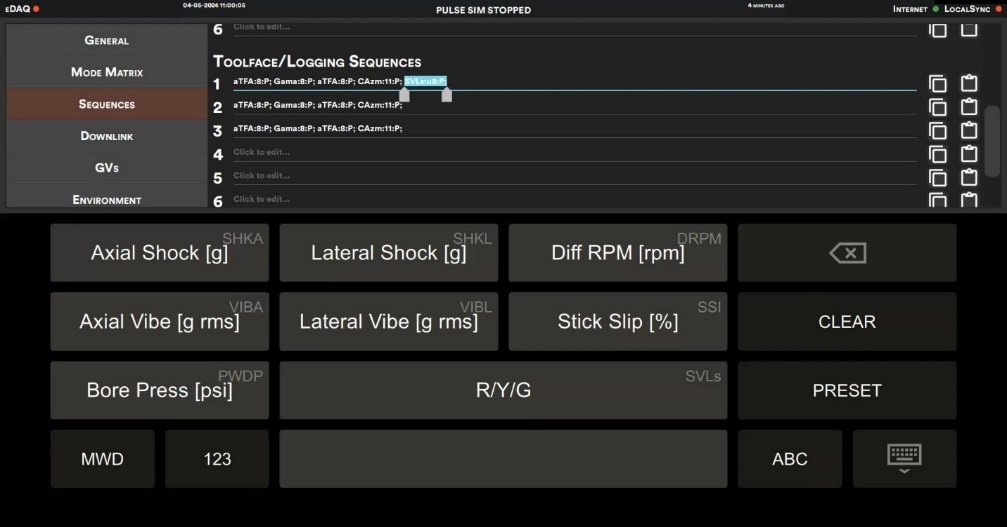Paste into sequence 1 using clipboard icon
This screenshot has width=1007, height=527.
(968, 83)
